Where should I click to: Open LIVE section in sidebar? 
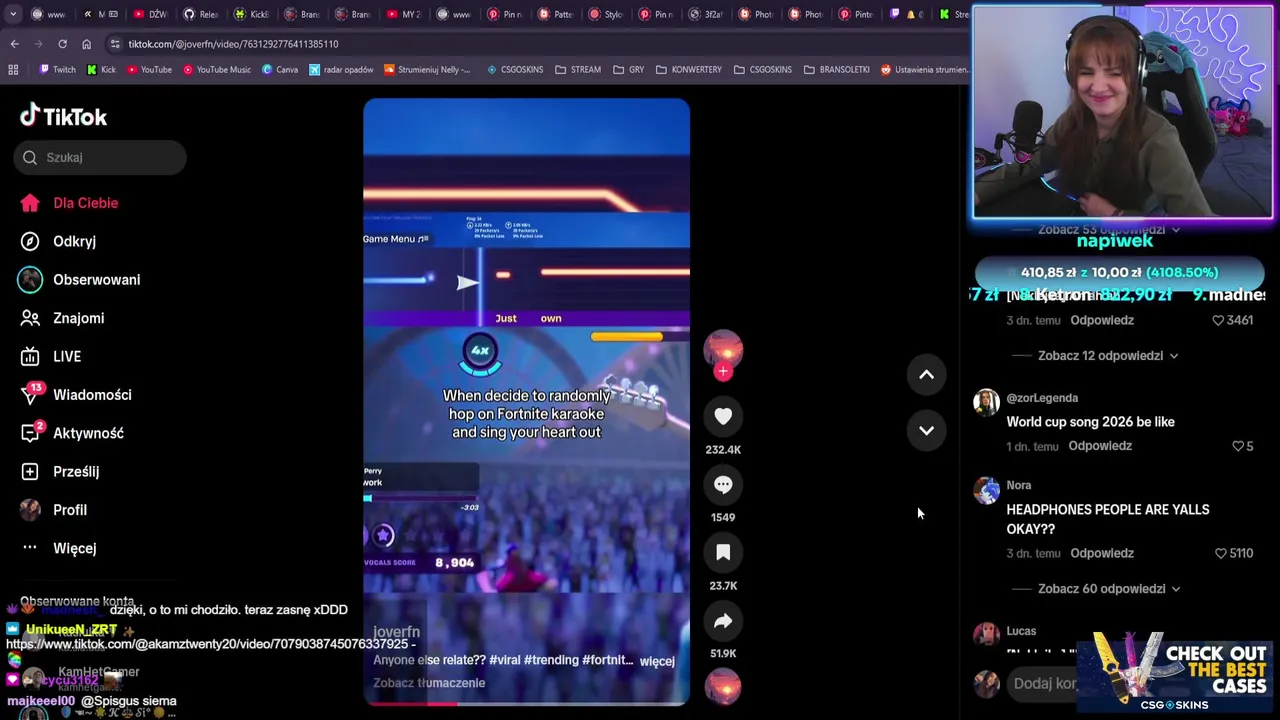52,356
